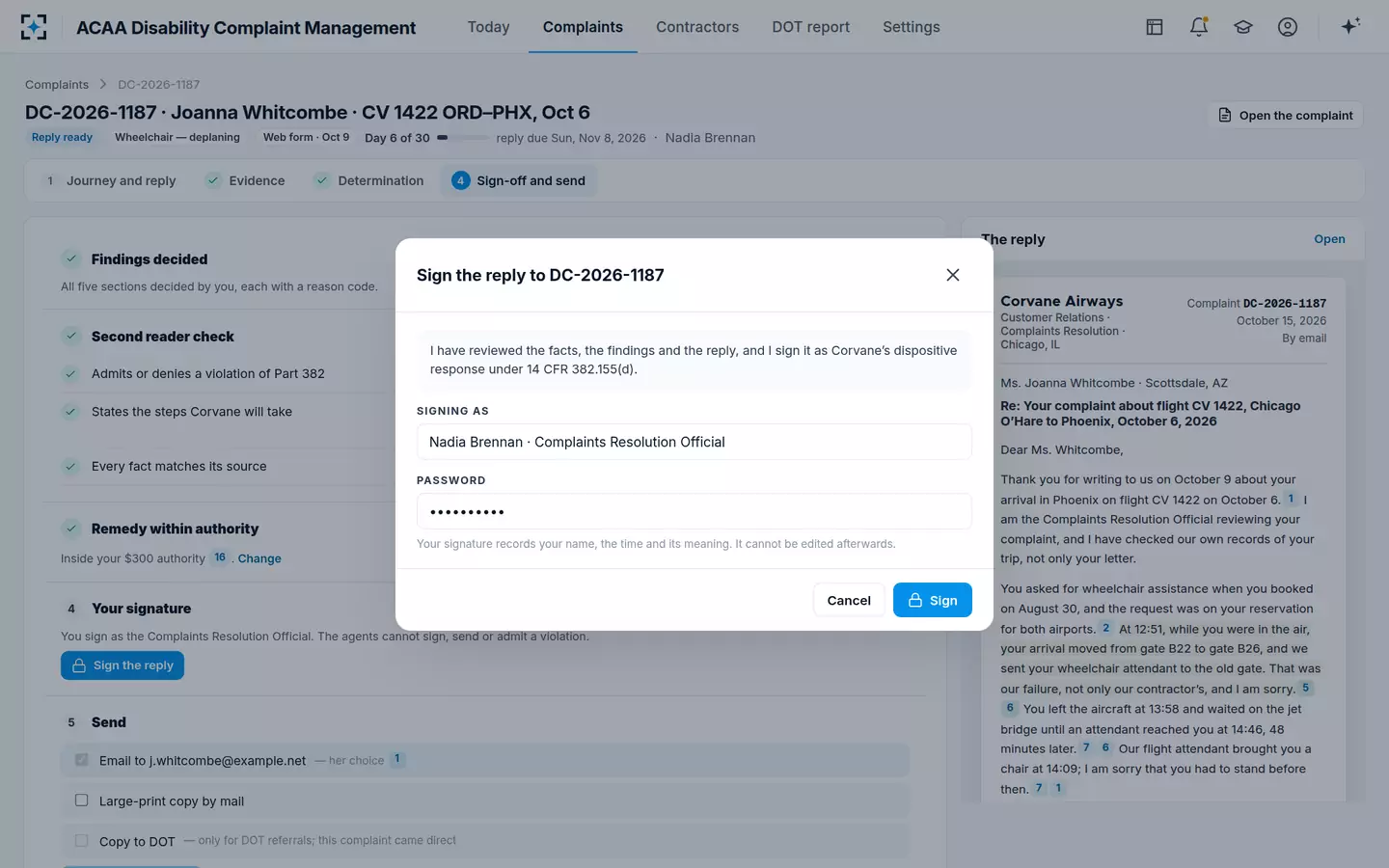Click the Your signature section heading

pyautogui.click(x=141, y=609)
